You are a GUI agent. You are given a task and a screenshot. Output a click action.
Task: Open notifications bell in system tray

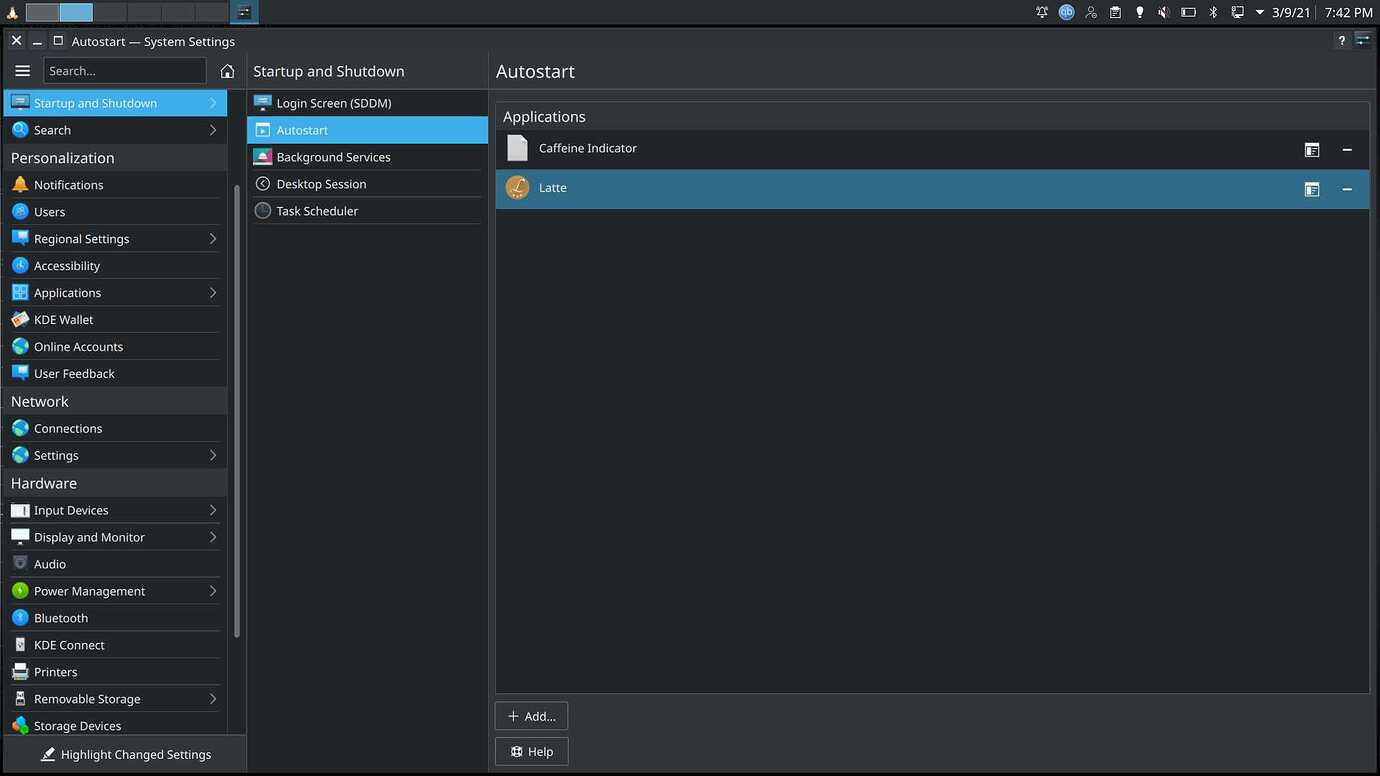pyautogui.click(x=1042, y=12)
